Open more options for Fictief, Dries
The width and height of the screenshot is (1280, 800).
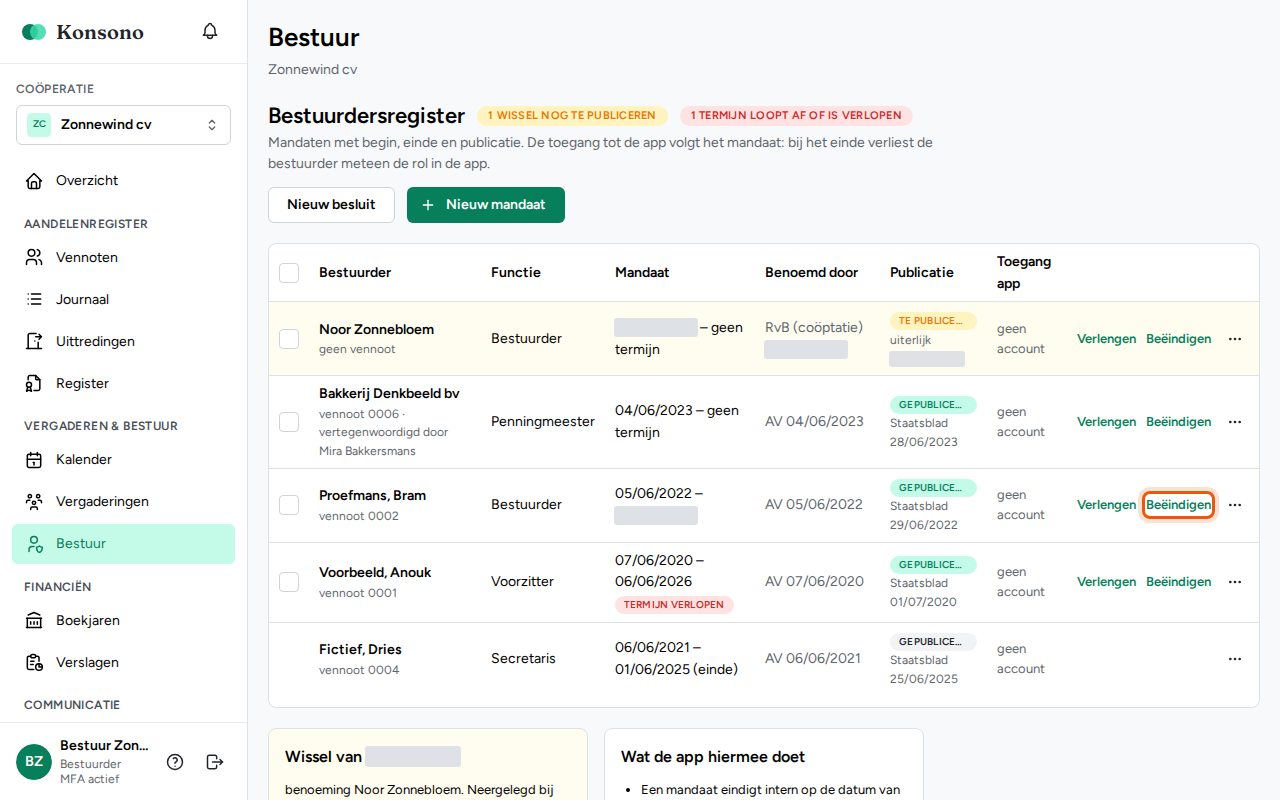pyautogui.click(x=1235, y=659)
